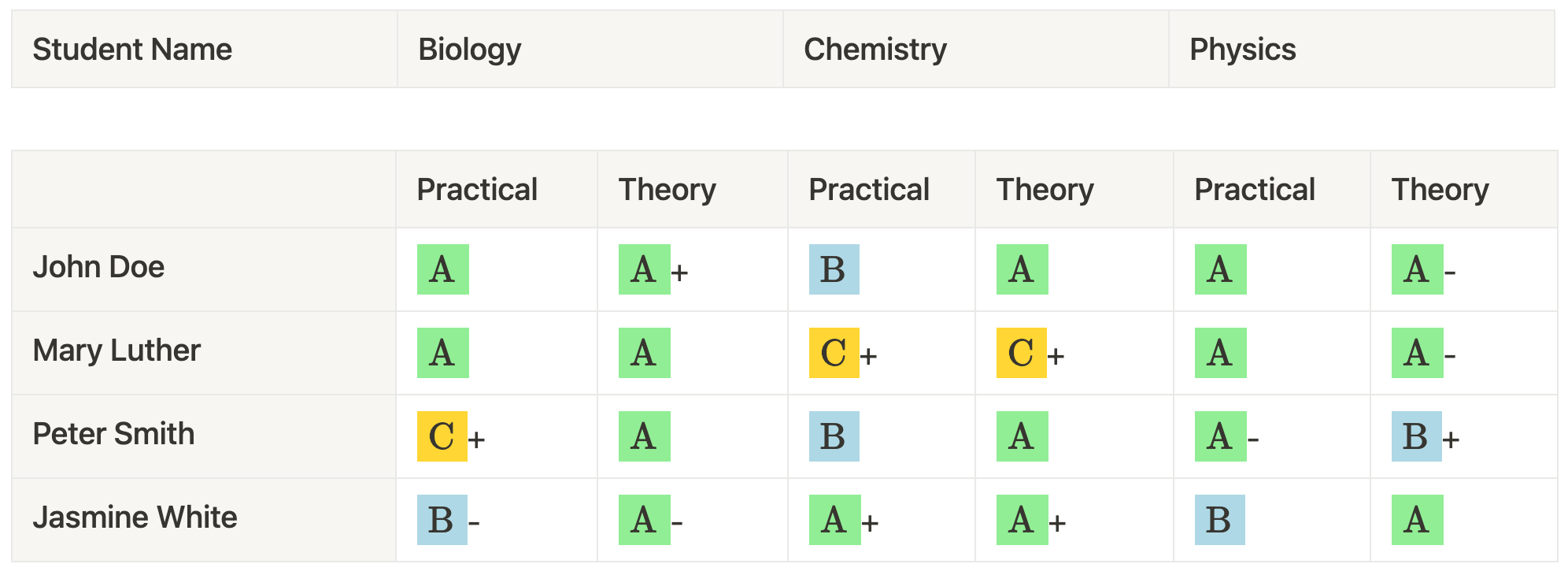The width and height of the screenshot is (1568, 575).
Task: Click Mary Luther's Chemistry Theory C+ grade
Action: (x=1030, y=353)
